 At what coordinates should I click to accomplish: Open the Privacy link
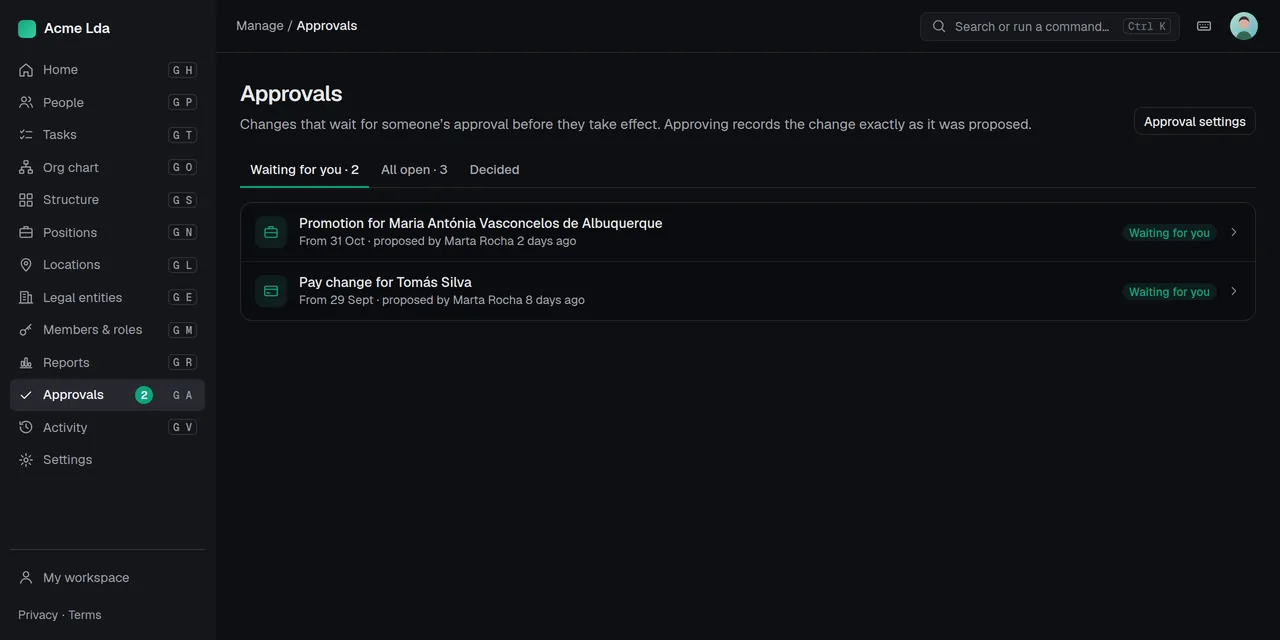tap(38, 615)
